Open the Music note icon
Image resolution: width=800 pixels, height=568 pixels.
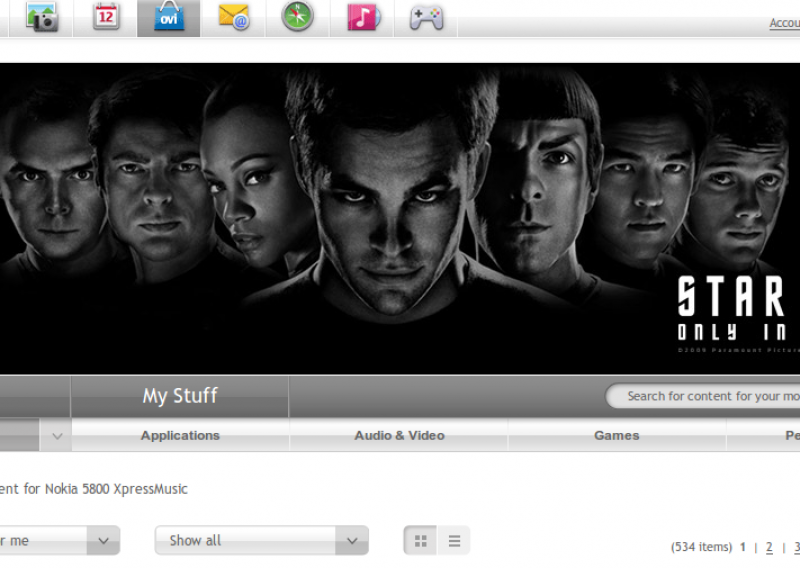pos(363,17)
